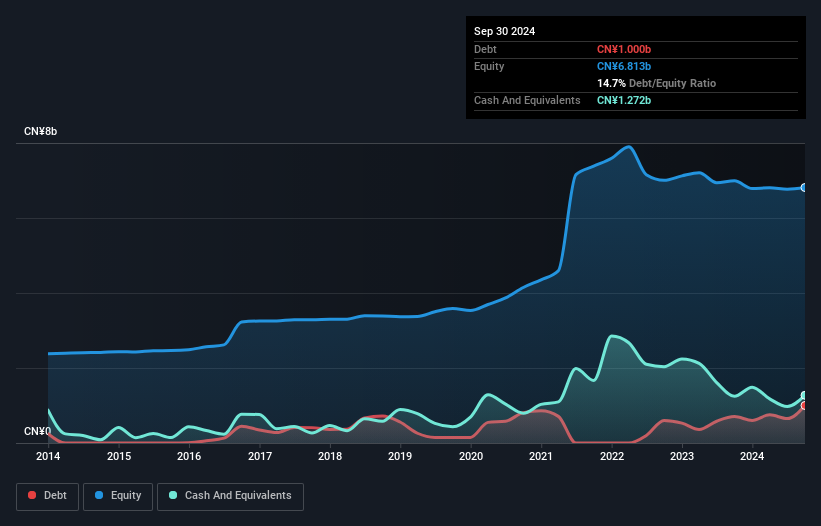Click the Sep 30 2024 tooltip date
Viewport: 821px width, 526px height.
coord(504,31)
